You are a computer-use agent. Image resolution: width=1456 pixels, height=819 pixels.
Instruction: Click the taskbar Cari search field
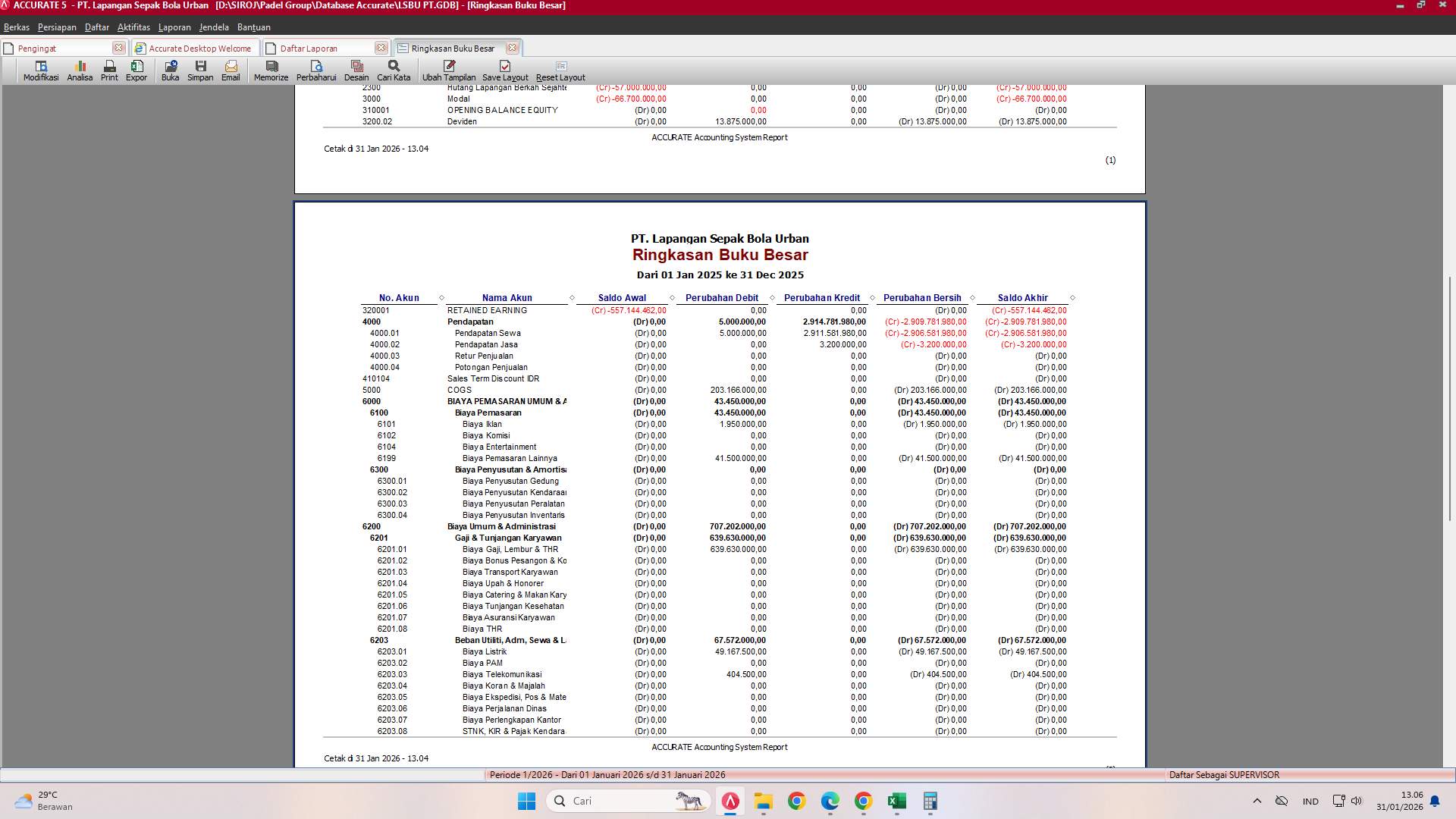(x=627, y=801)
